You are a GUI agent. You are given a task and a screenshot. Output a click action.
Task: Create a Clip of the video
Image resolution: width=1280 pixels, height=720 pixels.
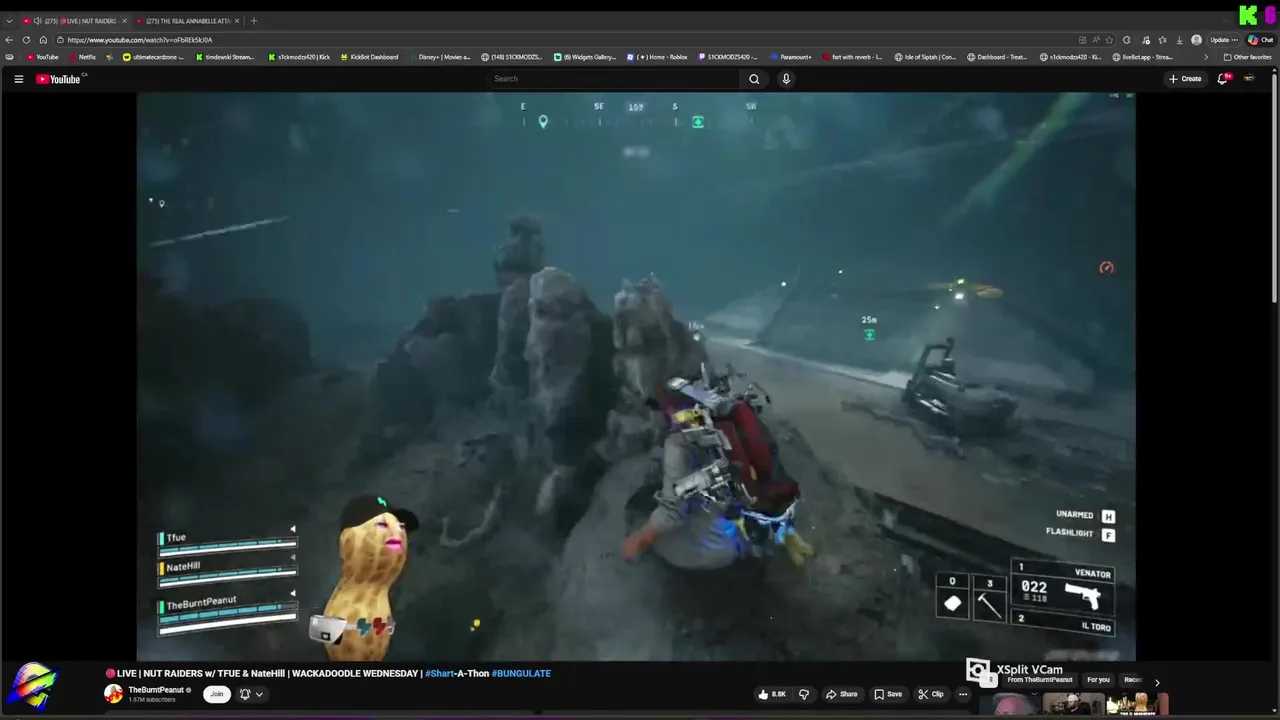930,694
